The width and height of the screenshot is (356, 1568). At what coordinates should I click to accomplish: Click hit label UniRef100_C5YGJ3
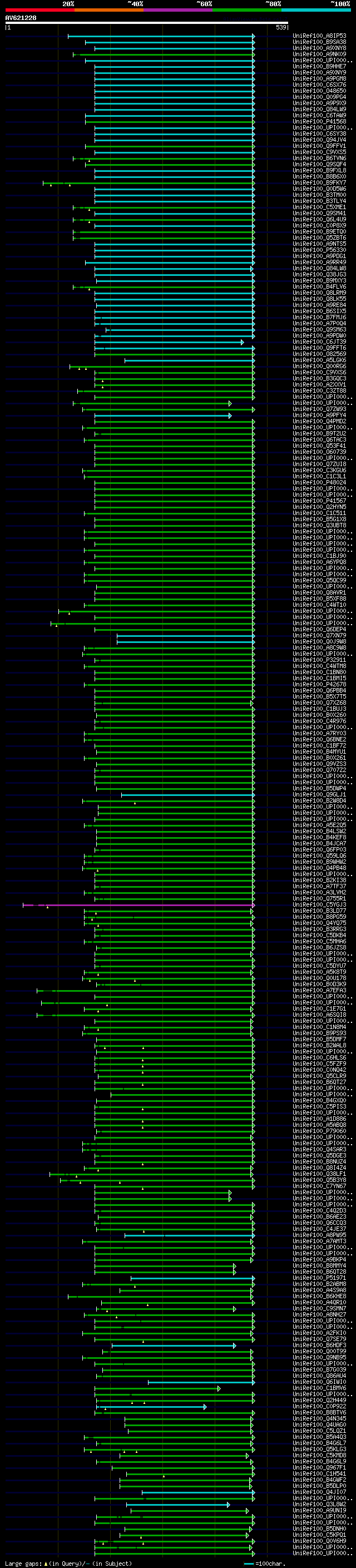[x=319, y=905]
